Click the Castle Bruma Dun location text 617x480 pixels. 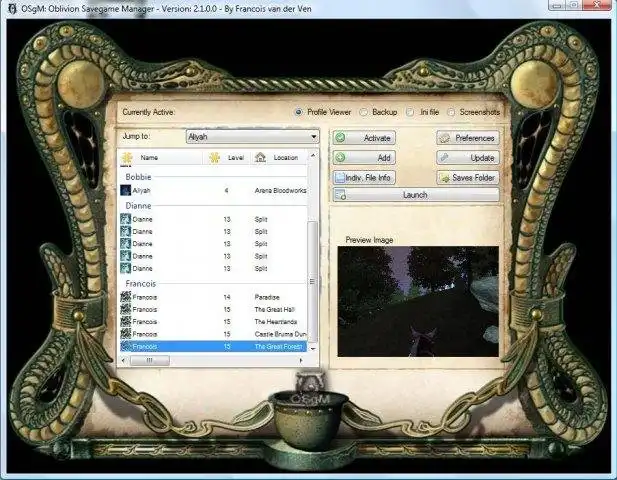coord(280,334)
